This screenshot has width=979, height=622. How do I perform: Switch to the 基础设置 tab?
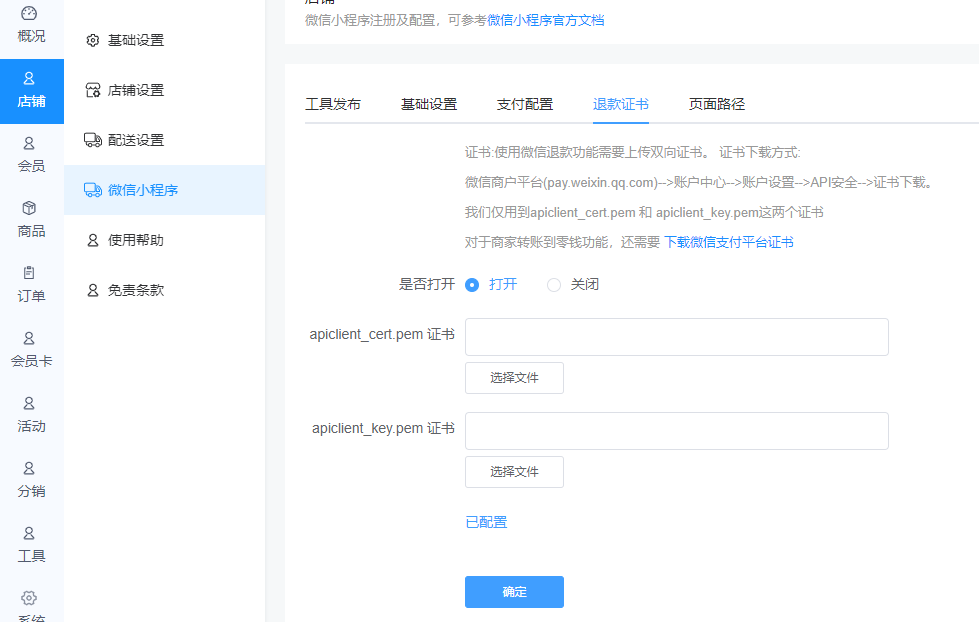[429, 104]
